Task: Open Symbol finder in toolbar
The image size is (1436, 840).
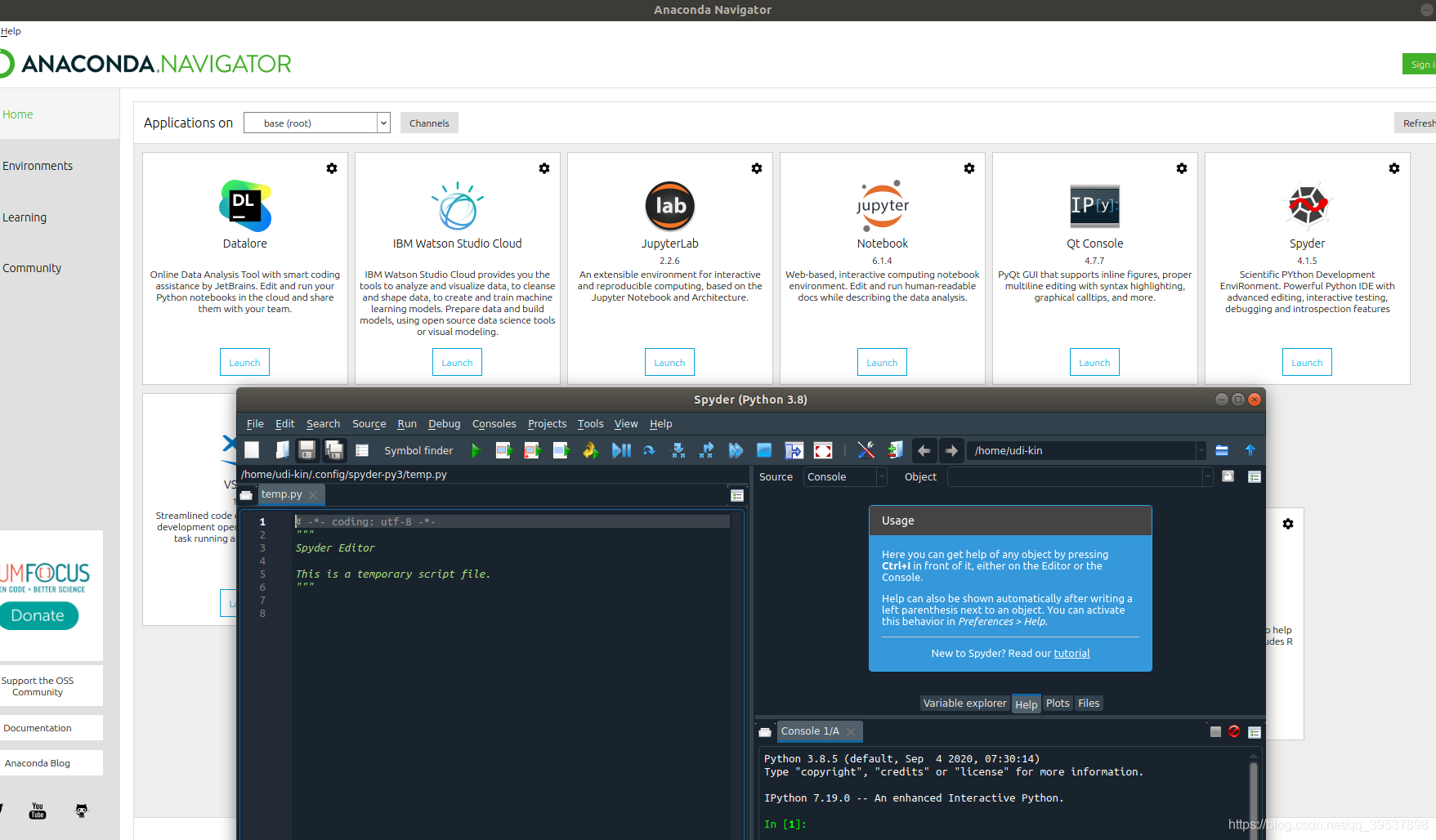Action: pyautogui.click(x=418, y=450)
